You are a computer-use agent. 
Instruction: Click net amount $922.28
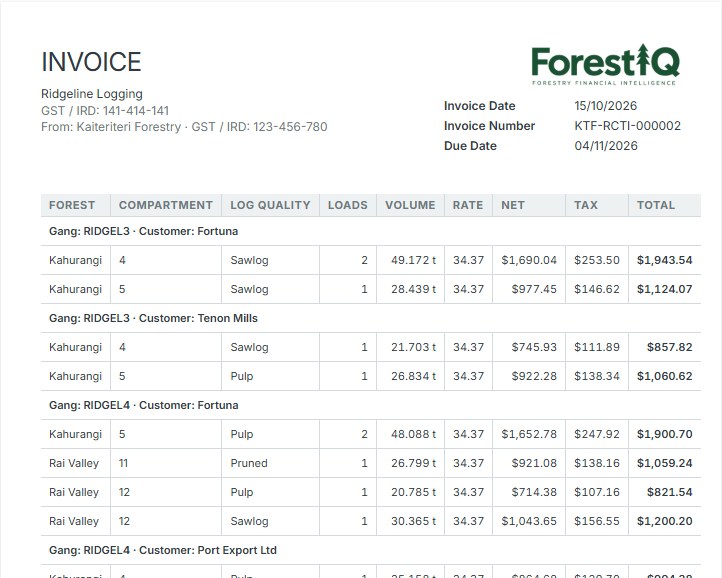(534, 376)
